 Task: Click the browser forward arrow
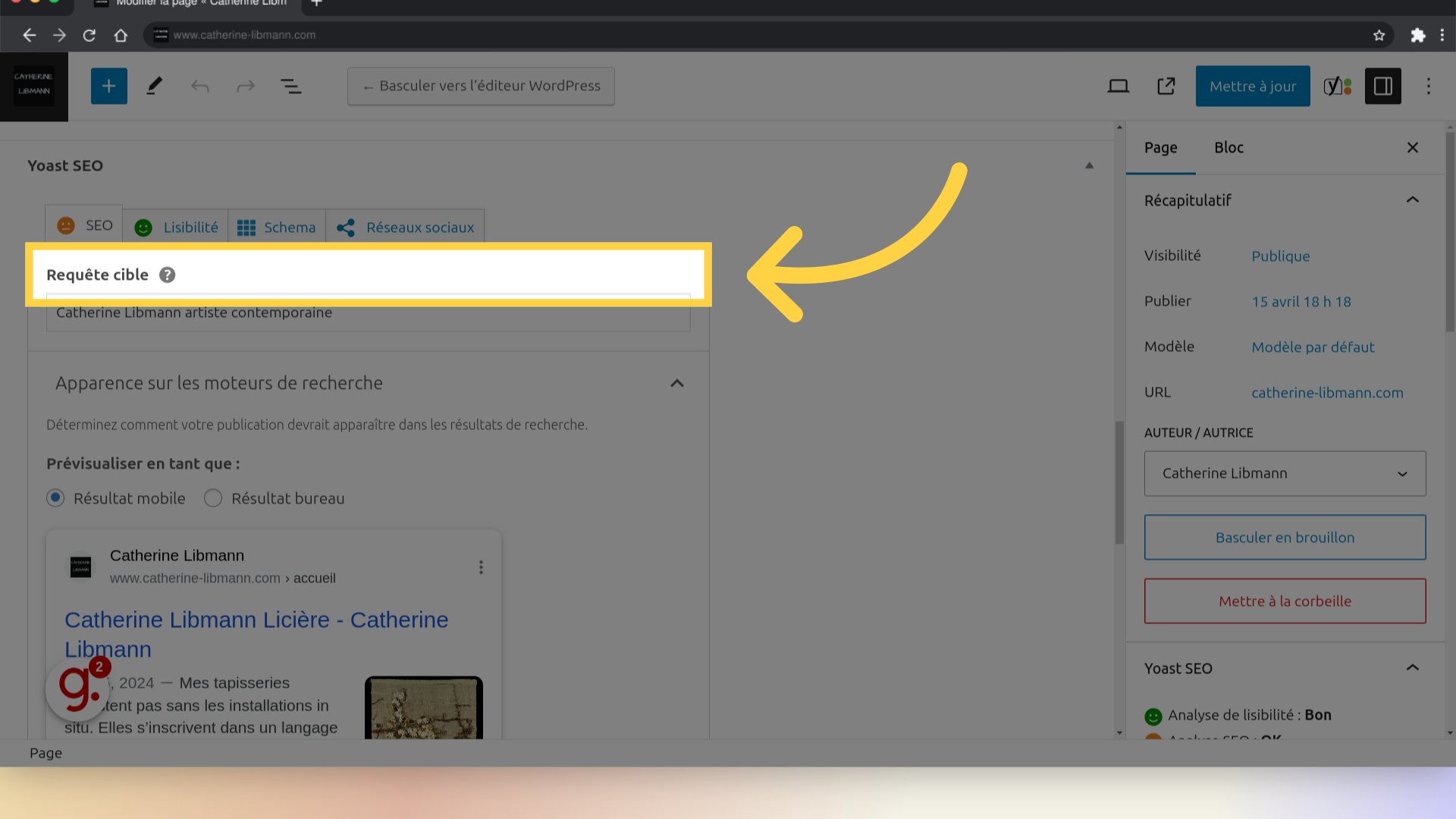tap(59, 35)
